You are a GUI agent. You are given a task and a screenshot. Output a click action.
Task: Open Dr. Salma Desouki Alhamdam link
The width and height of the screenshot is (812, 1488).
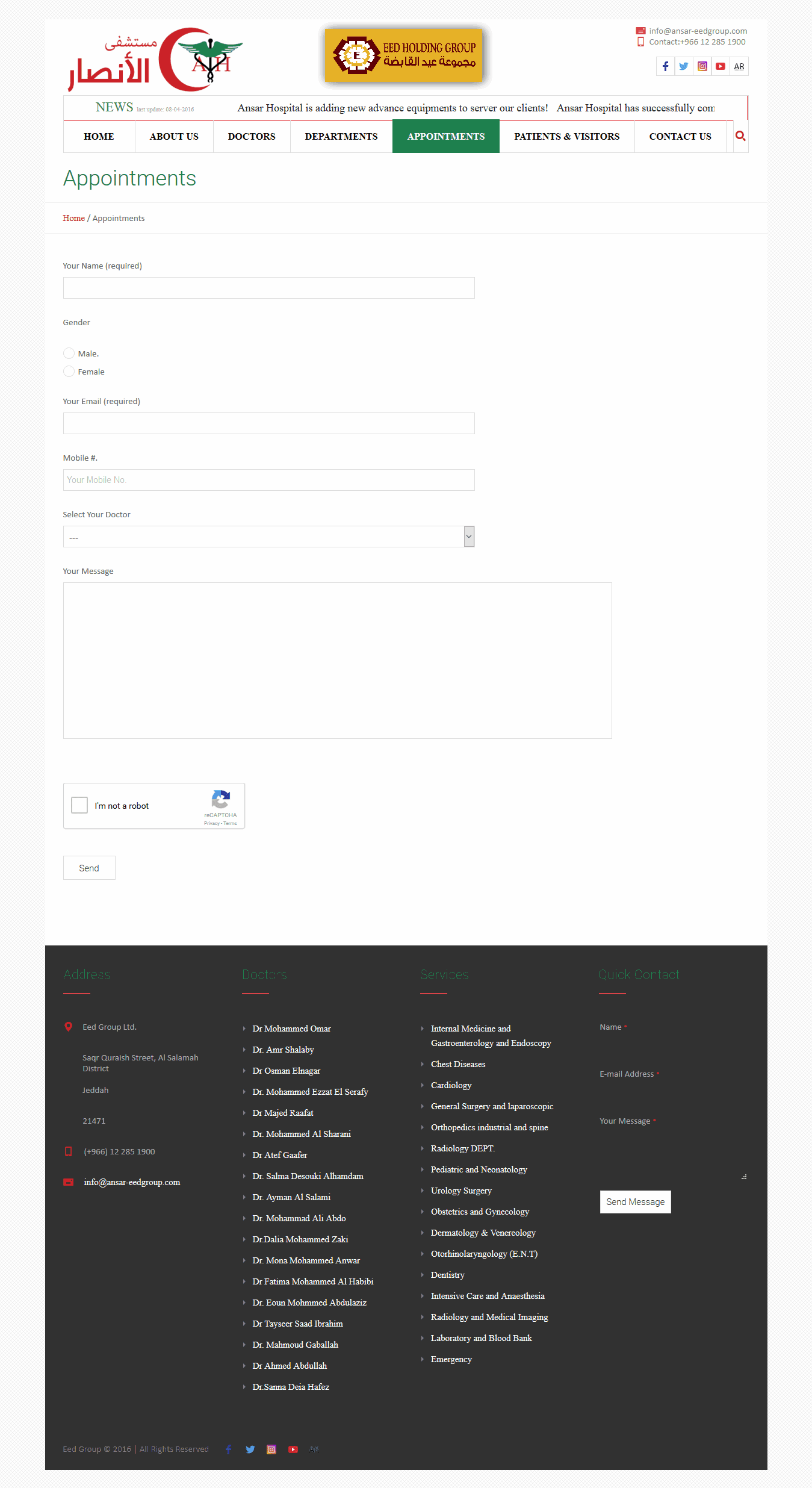click(x=308, y=1176)
